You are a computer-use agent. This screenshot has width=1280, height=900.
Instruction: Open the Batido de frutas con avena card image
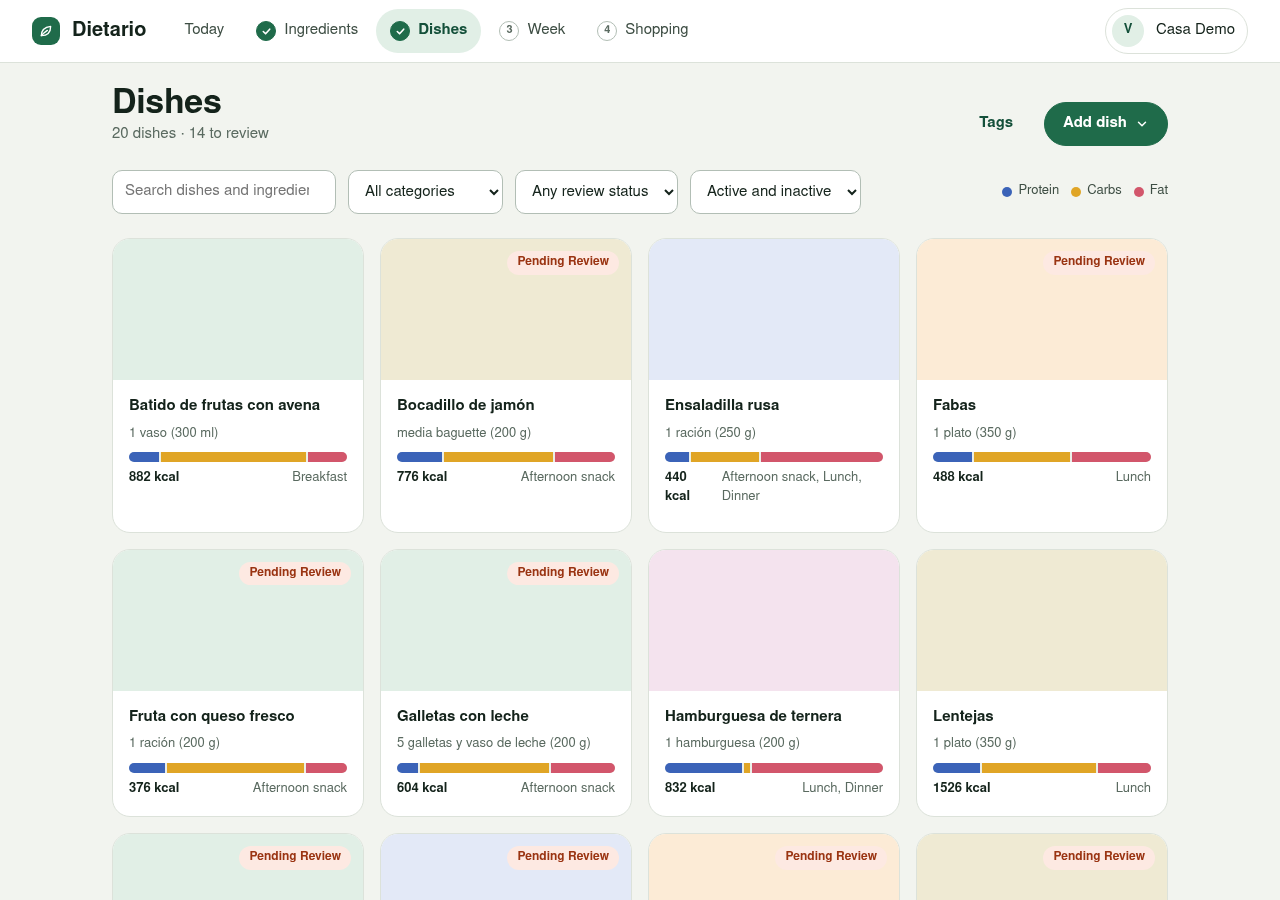238,309
